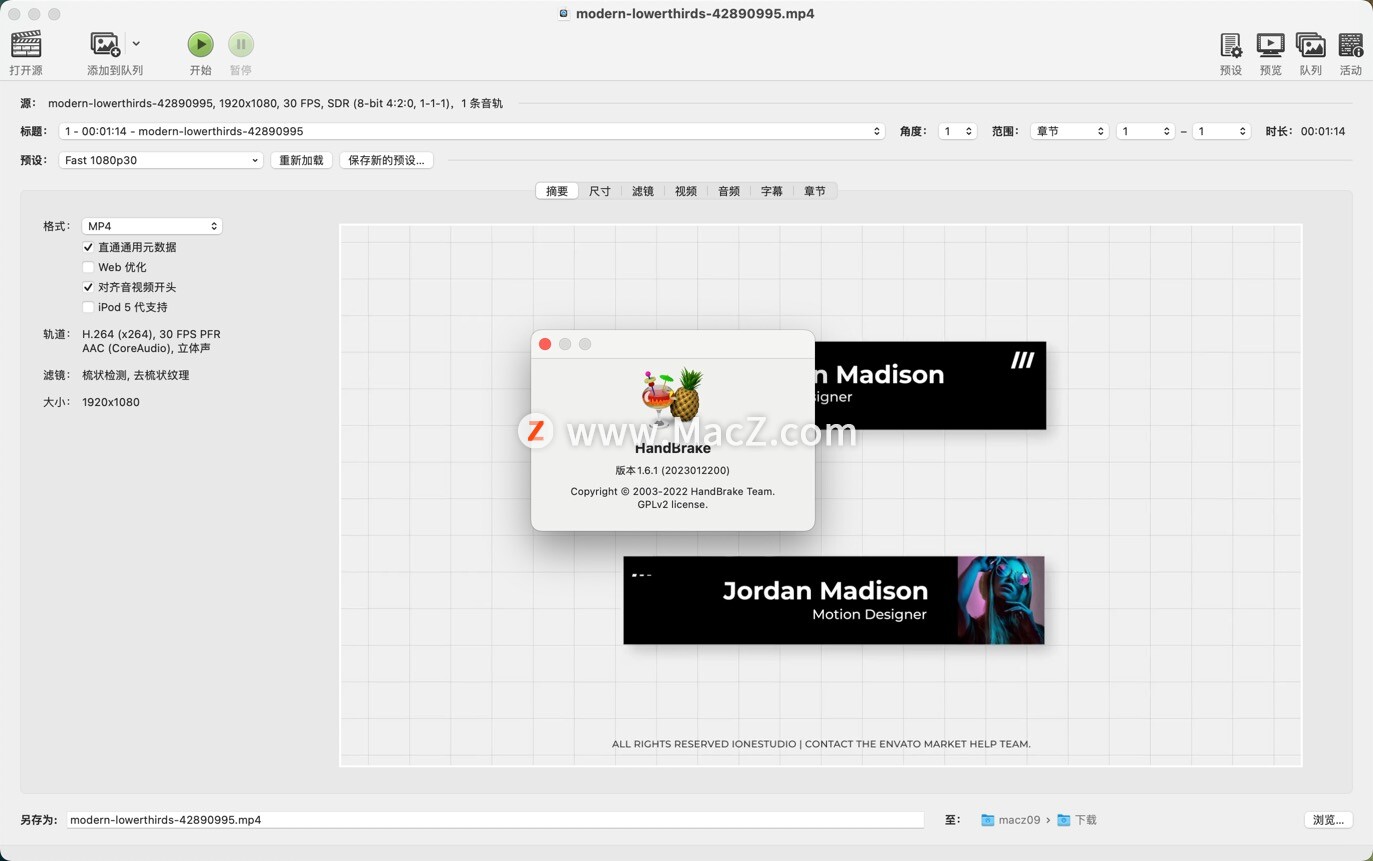Switch to the Video tab
This screenshot has height=861, width=1373.
pyautogui.click(x=686, y=191)
